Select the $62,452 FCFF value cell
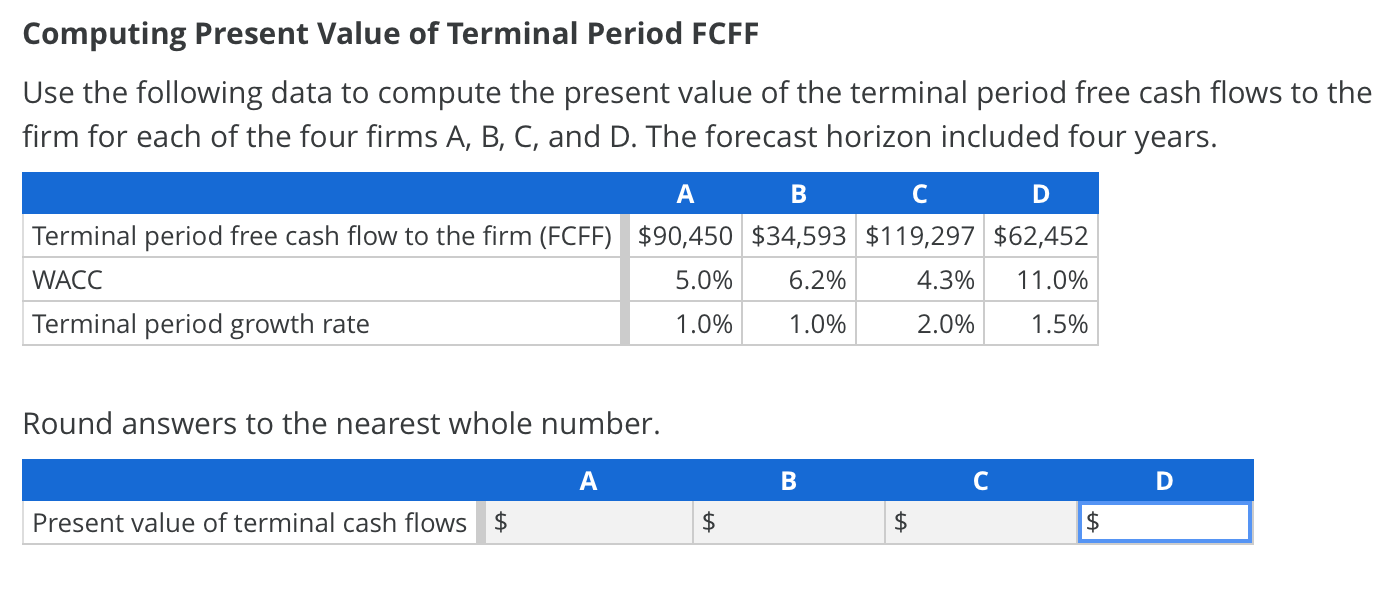Screen dimensions: 1398x590 1040,236
